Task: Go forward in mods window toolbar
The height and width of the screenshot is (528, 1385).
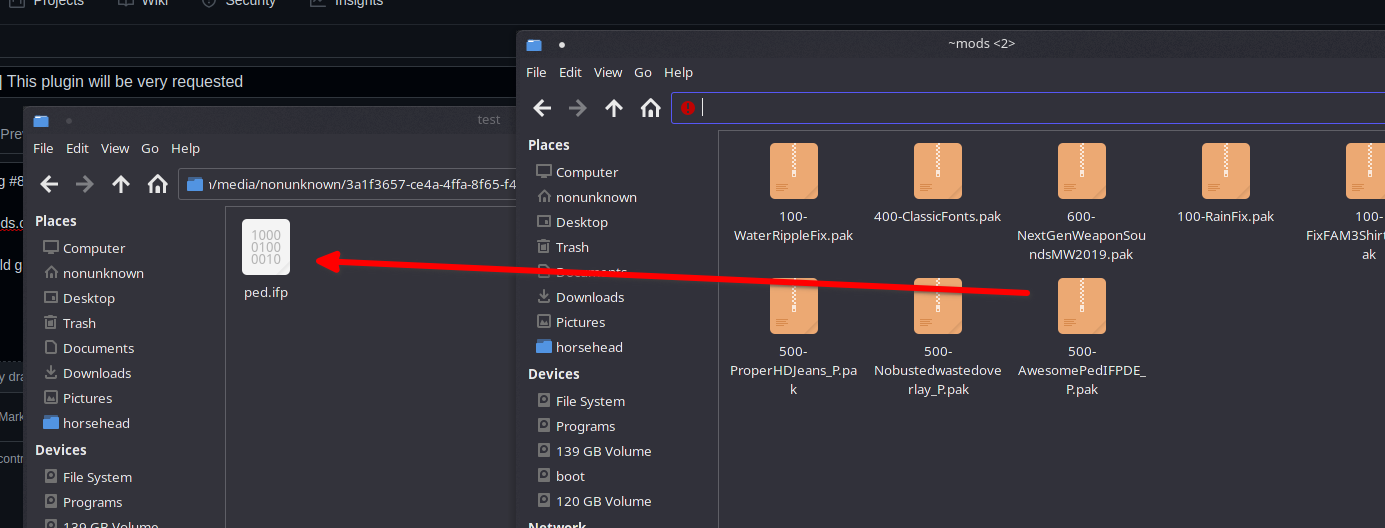Action: pos(578,108)
